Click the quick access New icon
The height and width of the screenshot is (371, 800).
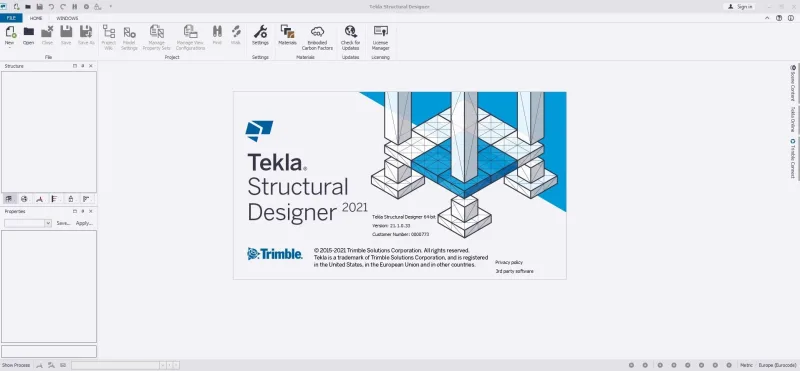pyautogui.click(x=17, y=7)
